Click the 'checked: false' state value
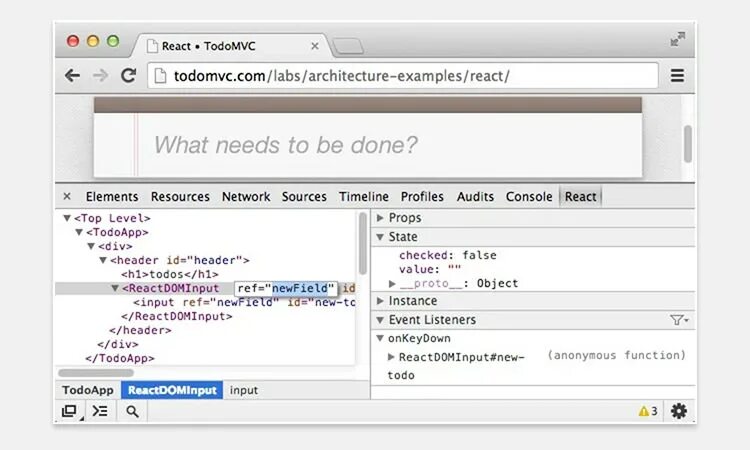Image resolution: width=750 pixels, height=450 pixels. tap(448, 255)
